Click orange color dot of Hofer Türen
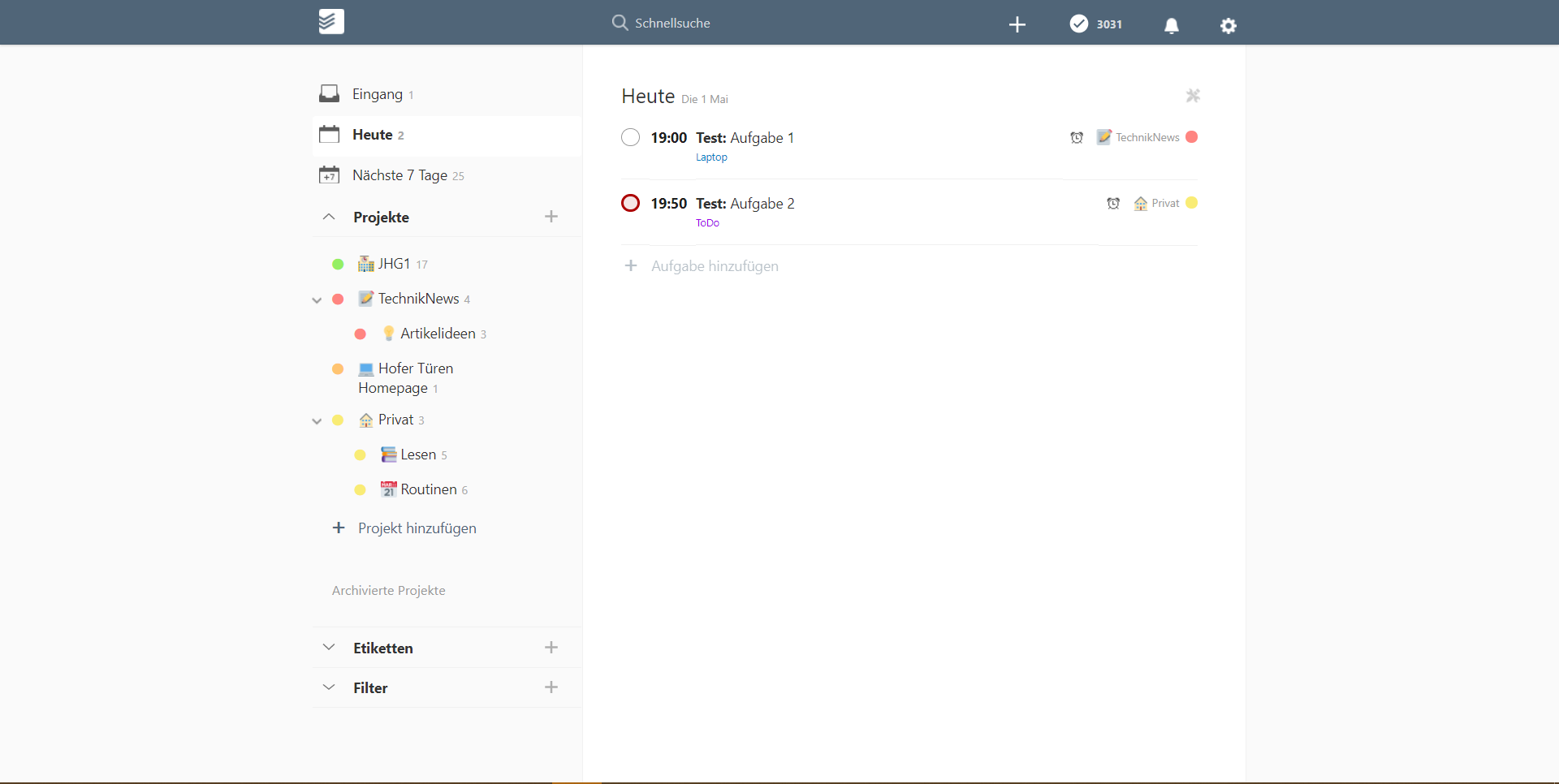 point(338,369)
